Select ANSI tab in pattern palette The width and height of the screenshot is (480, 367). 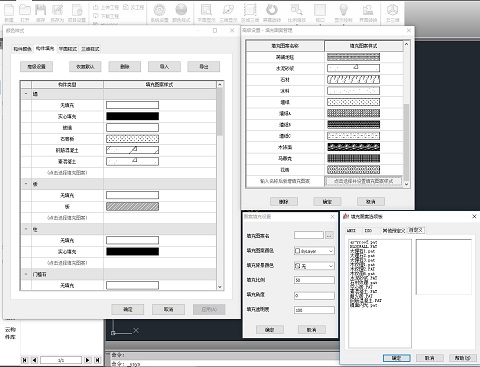tap(351, 230)
